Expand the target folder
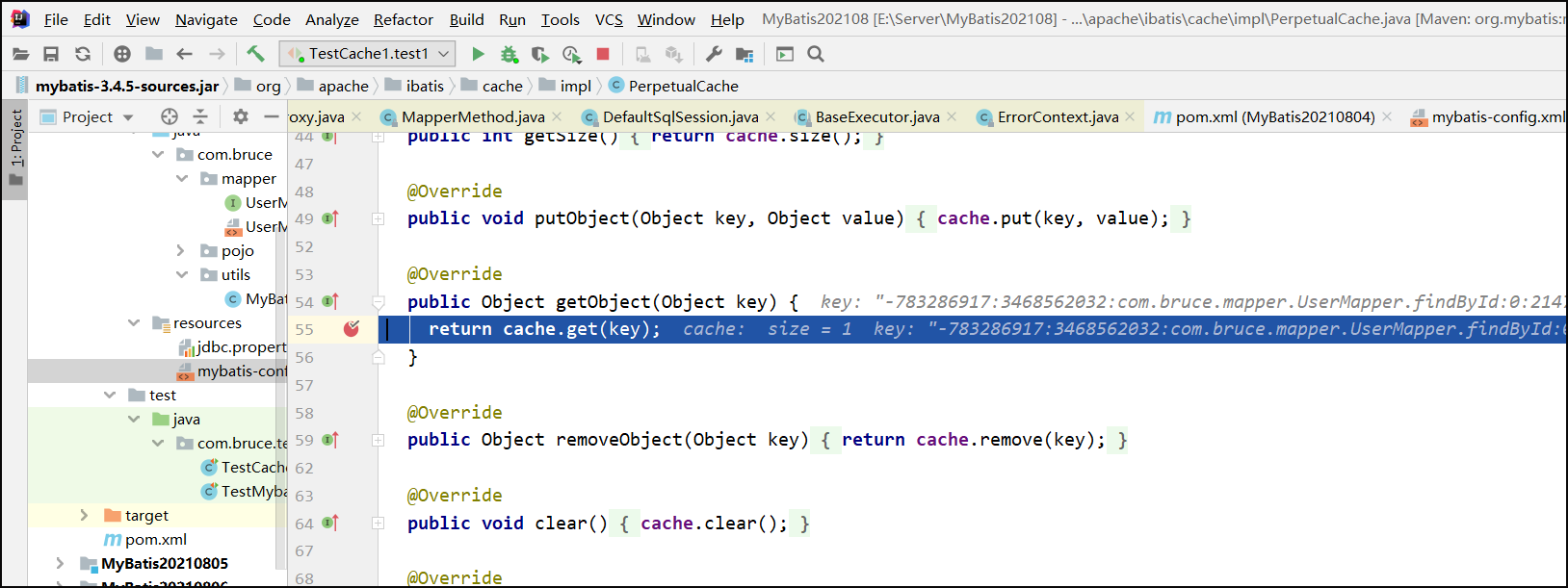 pyautogui.click(x=85, y=515)
